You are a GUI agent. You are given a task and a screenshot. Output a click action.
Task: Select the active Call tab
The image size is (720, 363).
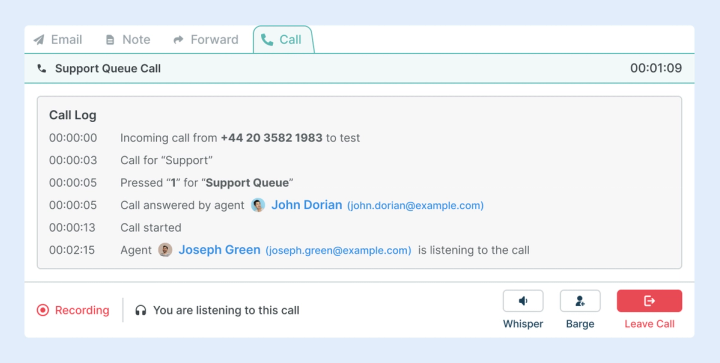pyautogui.click(x=283, y=40)
